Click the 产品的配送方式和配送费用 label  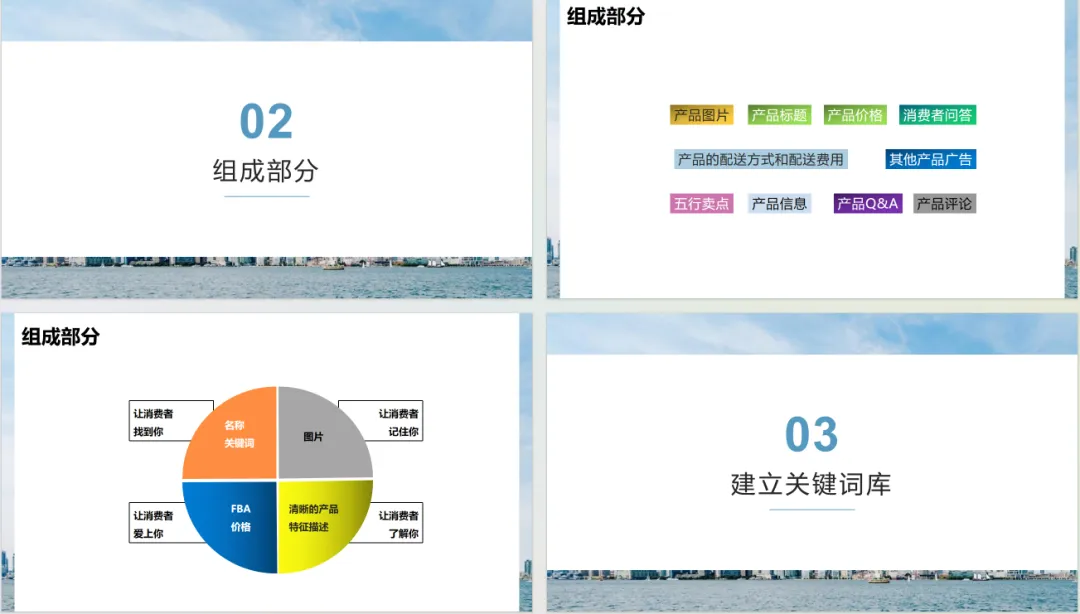[760, 159]
